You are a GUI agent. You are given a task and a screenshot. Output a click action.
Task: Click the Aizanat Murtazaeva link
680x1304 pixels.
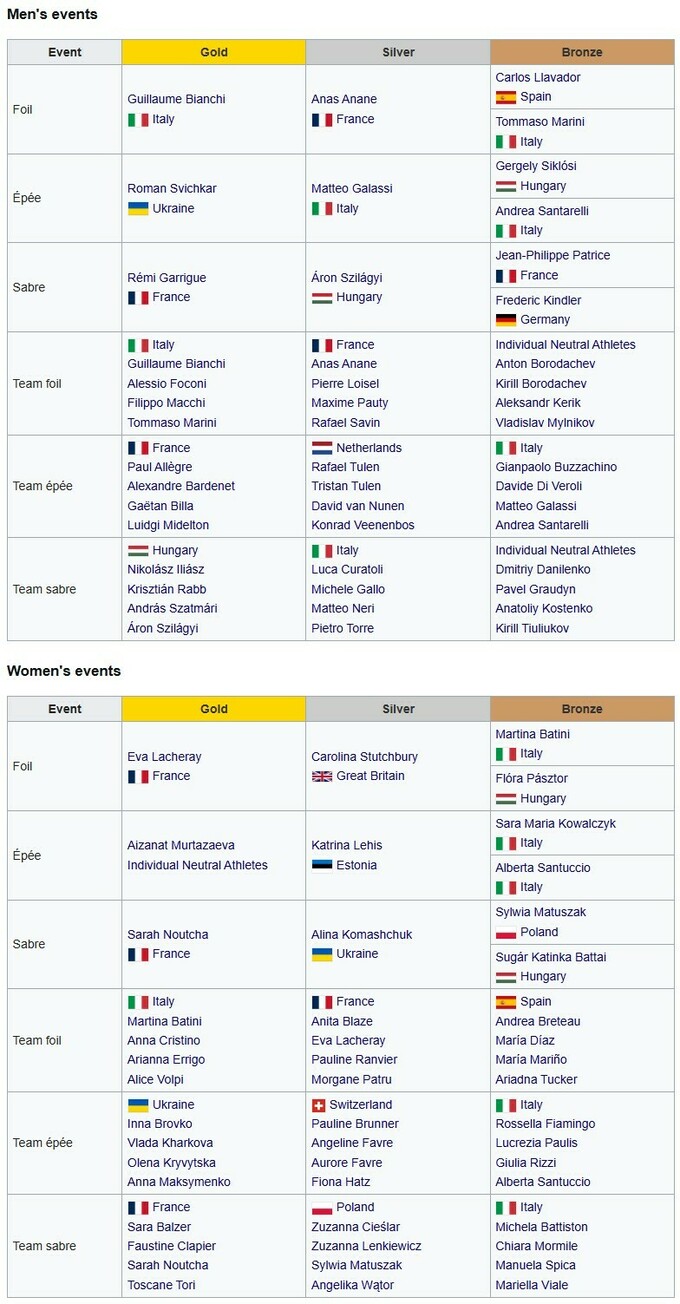[180, 846]
